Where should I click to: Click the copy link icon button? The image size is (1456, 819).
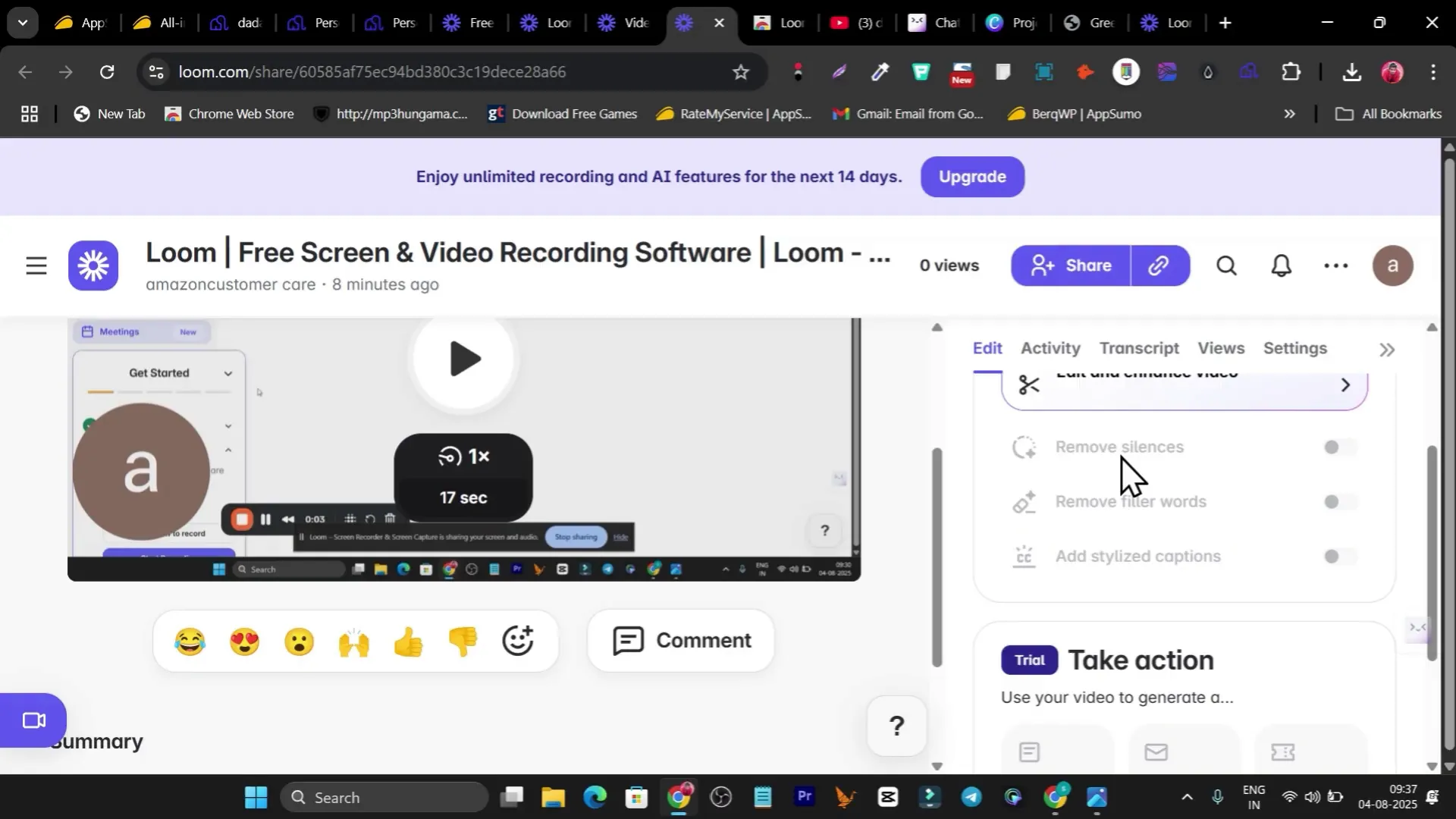tap(1159, 265)
